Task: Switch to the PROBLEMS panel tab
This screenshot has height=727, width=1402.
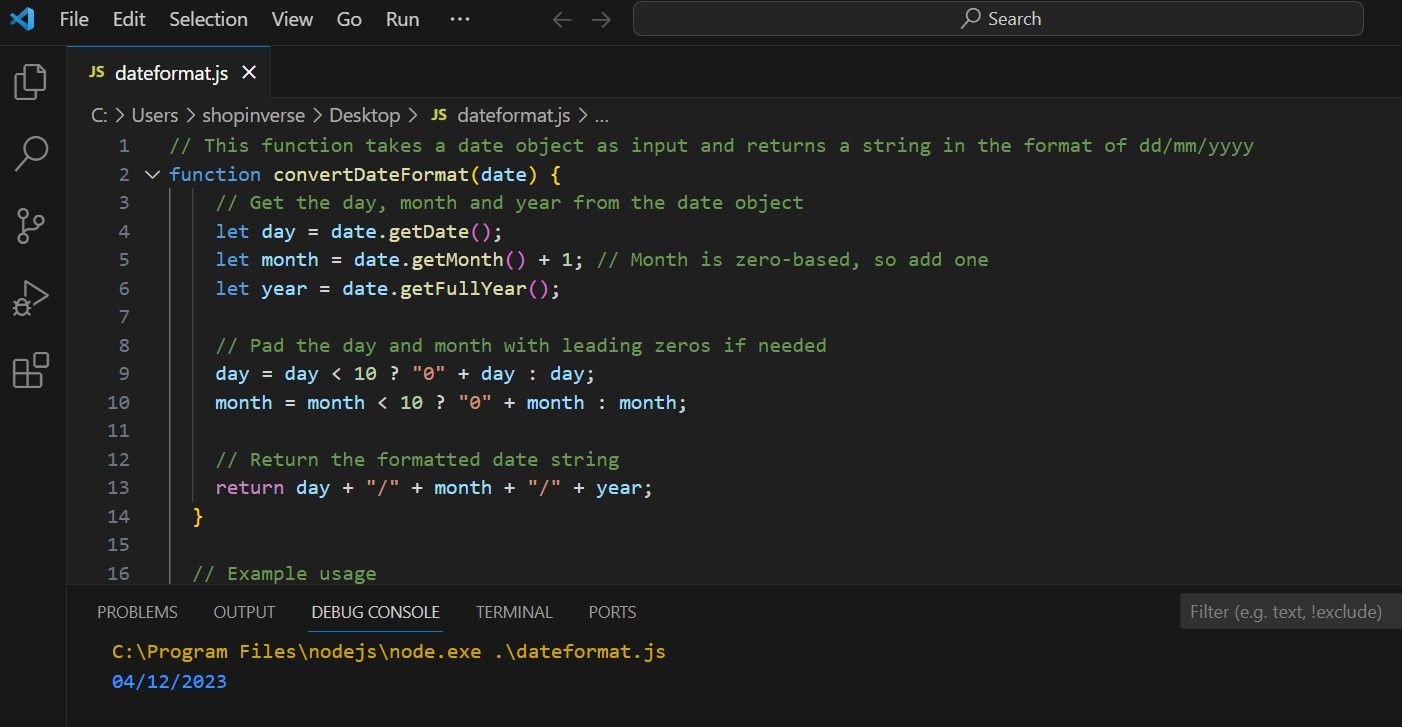Action: (x=137, y=612)
